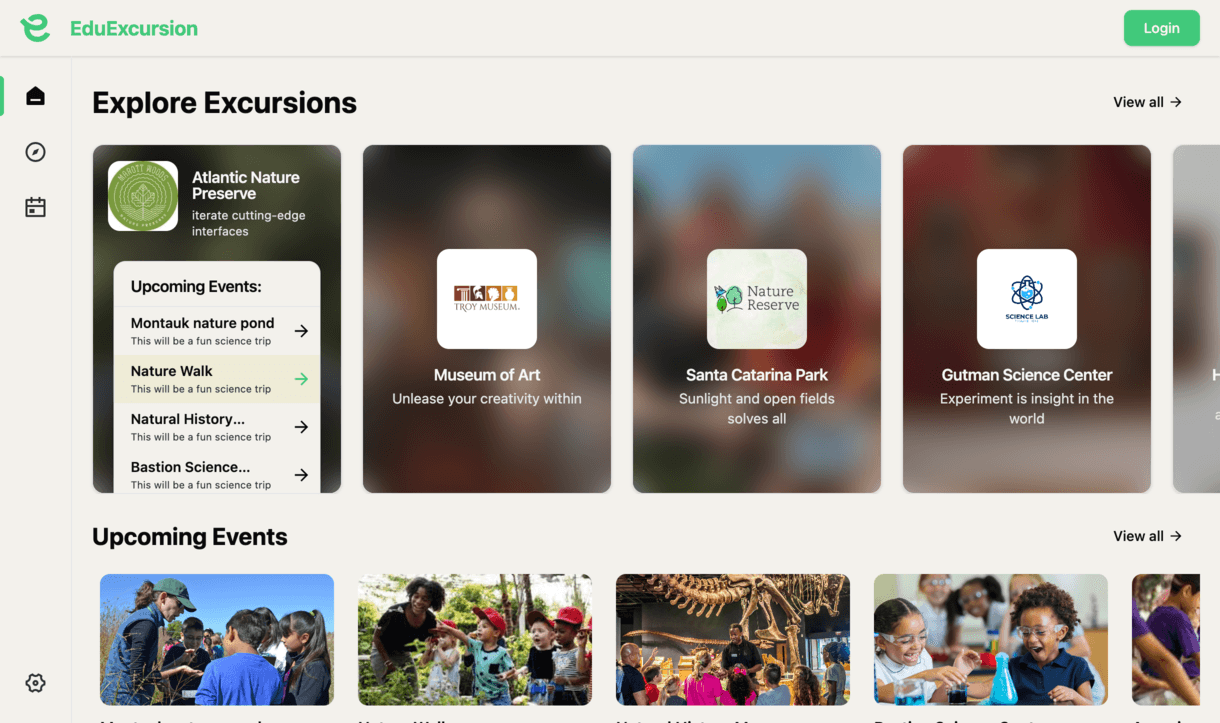Click the Science Lab logo tile
The width and height of the screenshot is (1220, 723).
(x=1027, y=299)
